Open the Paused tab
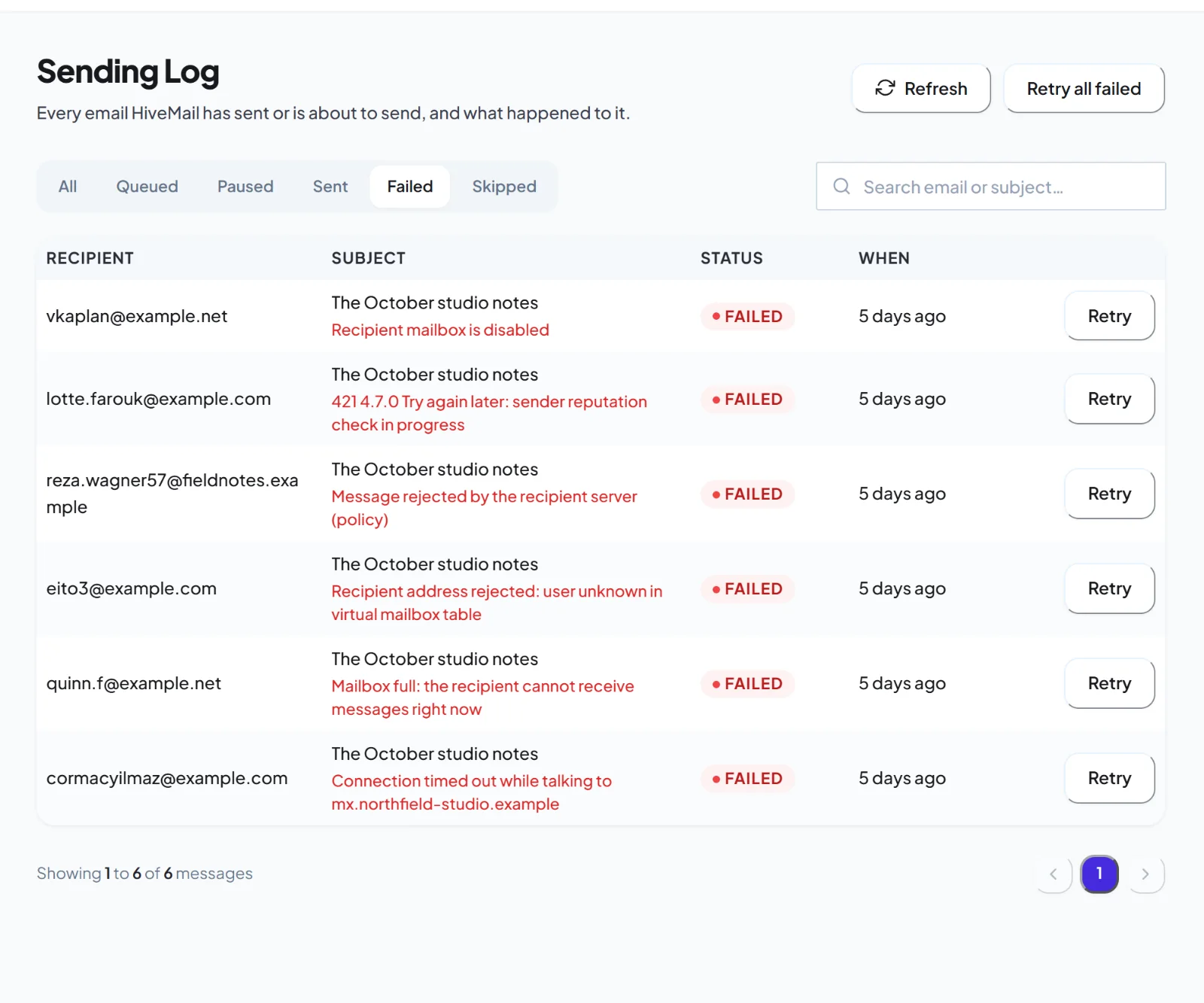 pyautogui.click(x=245, y=187)
